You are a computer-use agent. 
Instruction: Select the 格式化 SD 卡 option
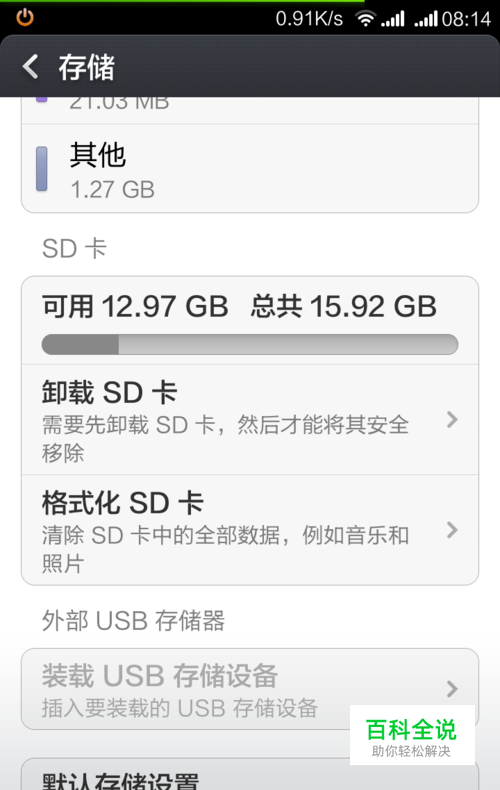(250, 530)
